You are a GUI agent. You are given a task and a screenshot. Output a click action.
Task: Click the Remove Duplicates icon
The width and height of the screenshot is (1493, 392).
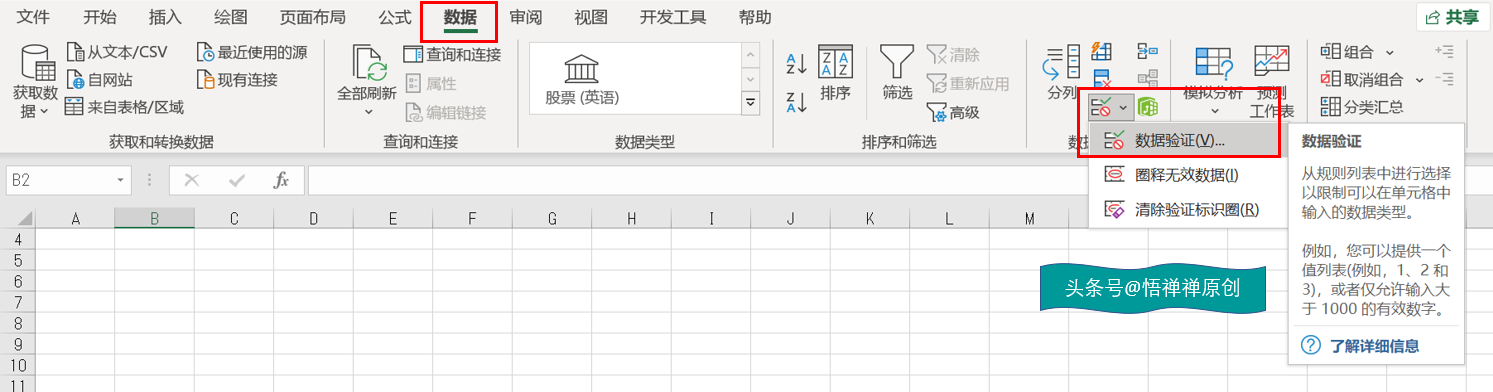point(1101,78)
